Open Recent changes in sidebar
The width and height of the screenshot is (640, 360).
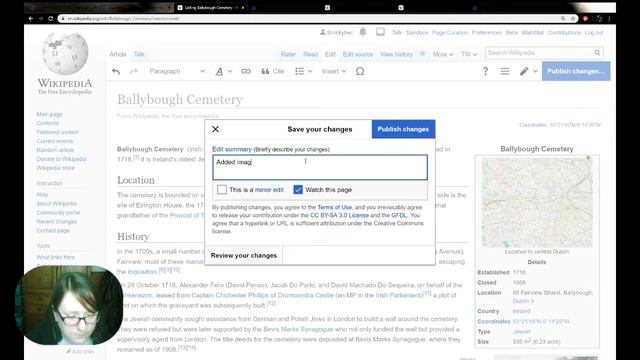[x=56, y=222]
